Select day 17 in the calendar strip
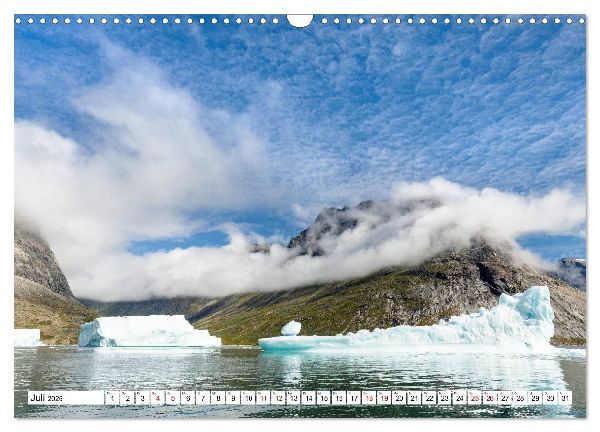This screenshot has width=600, height=432. pyautogui.click(x=354, y=398)
